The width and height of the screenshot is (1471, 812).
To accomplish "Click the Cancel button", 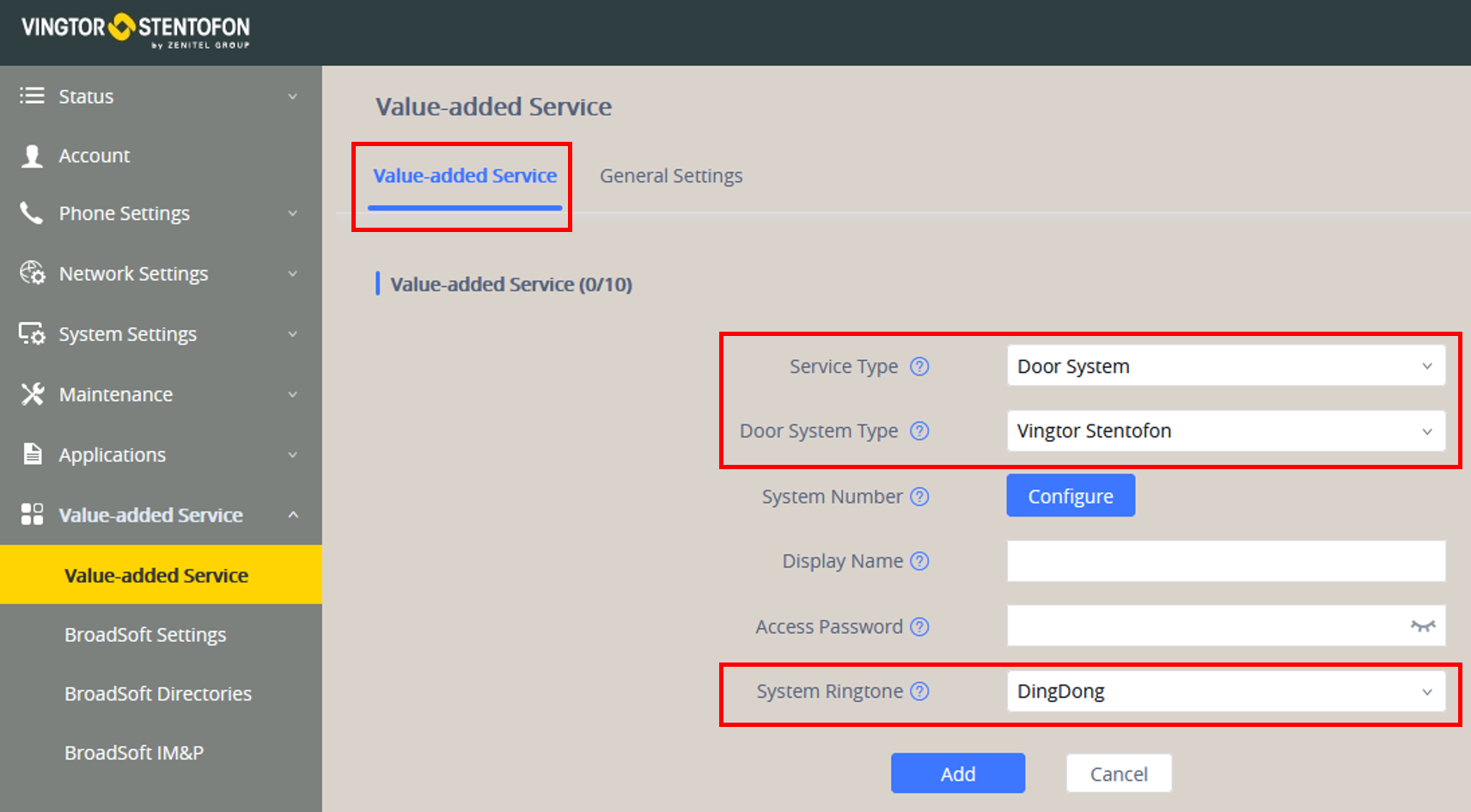I will (1119, 774).
